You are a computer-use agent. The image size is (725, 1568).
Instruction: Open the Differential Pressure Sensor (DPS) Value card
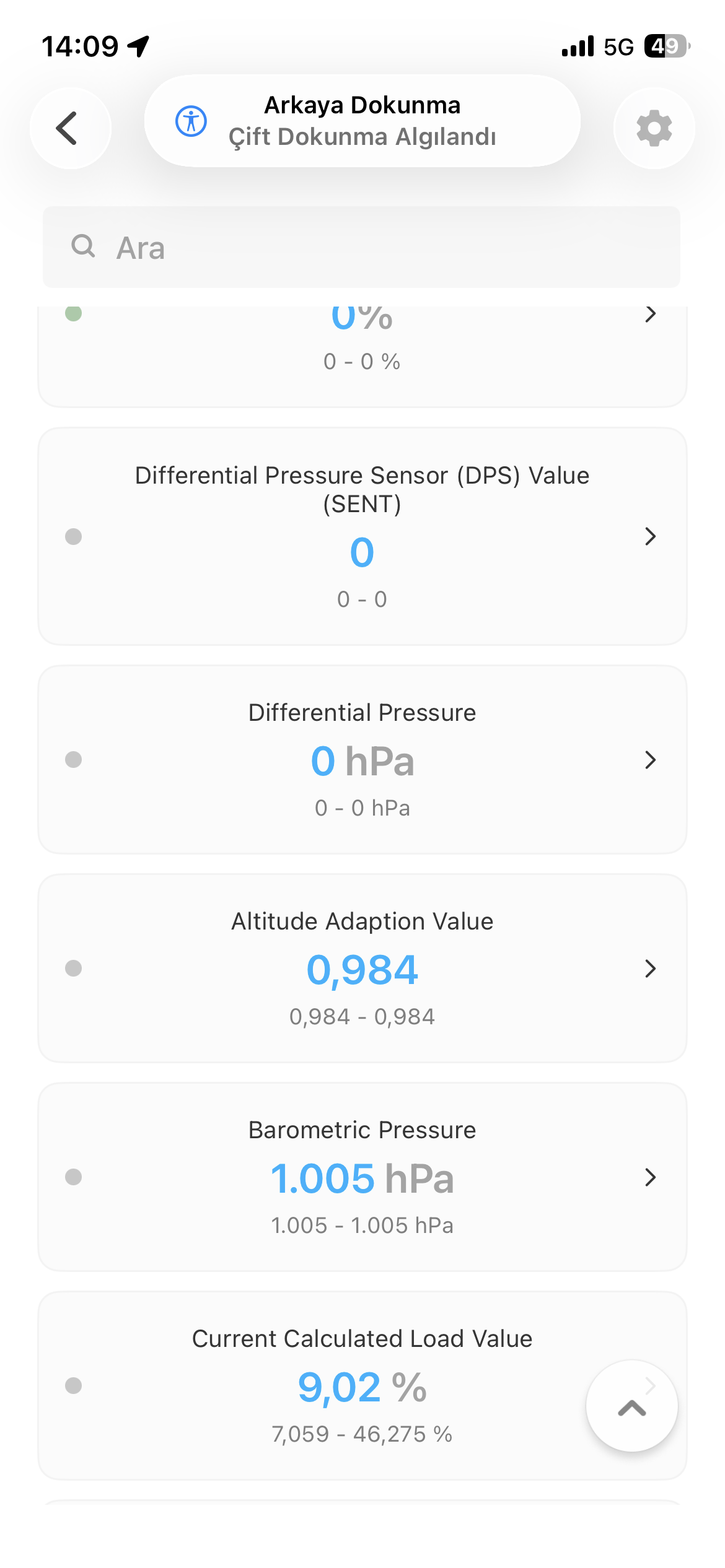(x=362, y=536)
